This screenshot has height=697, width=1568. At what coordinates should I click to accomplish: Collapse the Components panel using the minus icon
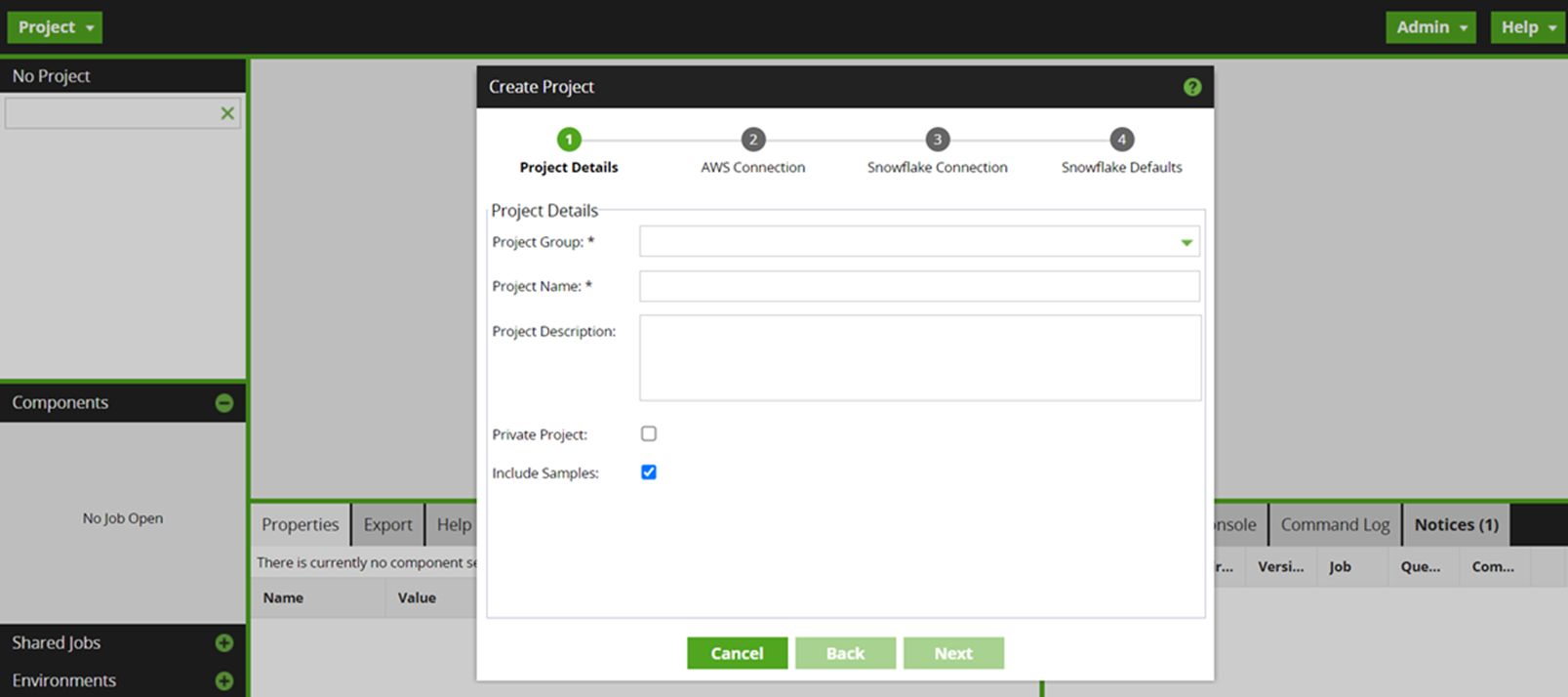[224, 403]
